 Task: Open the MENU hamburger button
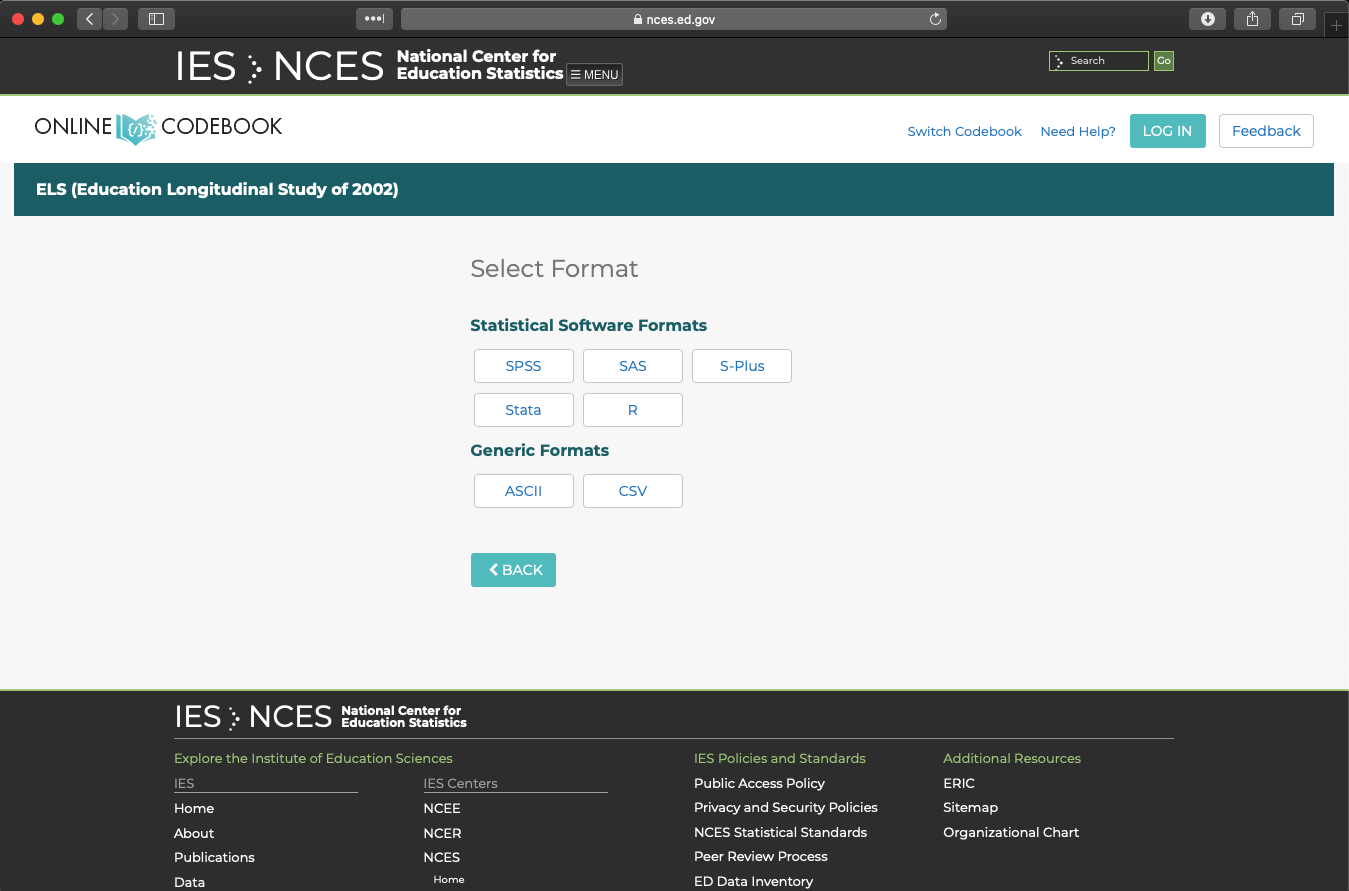[x=594, y=74]
